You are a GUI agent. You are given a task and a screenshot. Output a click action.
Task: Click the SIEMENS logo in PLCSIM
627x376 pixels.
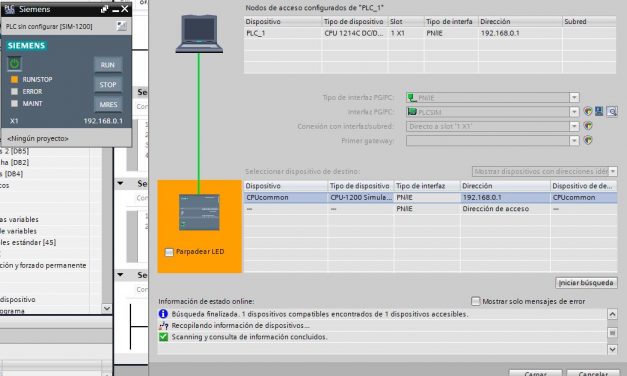[26, 46]
